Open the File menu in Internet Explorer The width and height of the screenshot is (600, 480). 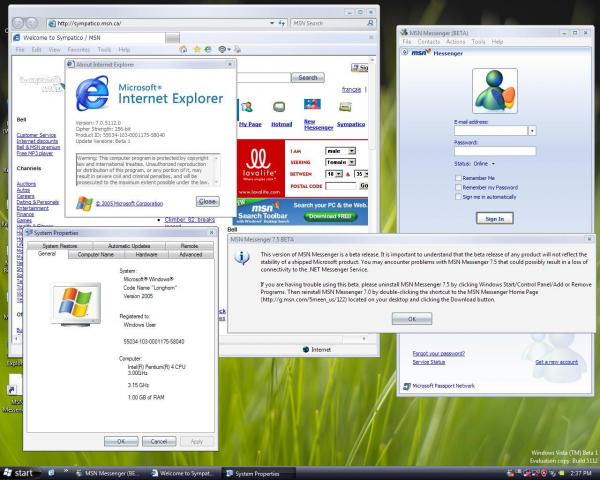click(x=20, y=50)
